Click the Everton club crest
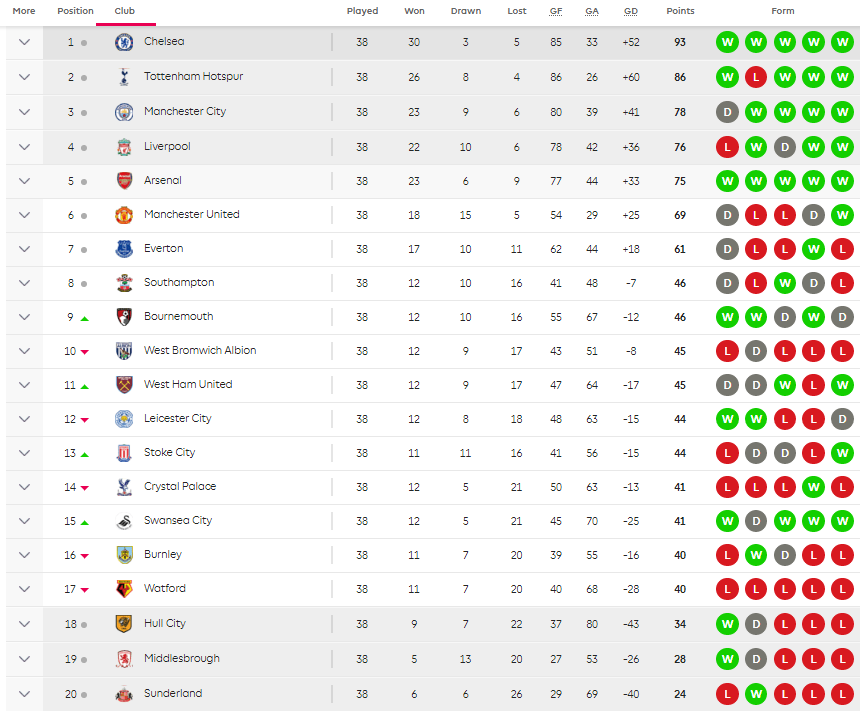Screen dimensions: 860x711 (x=124, y=249)
